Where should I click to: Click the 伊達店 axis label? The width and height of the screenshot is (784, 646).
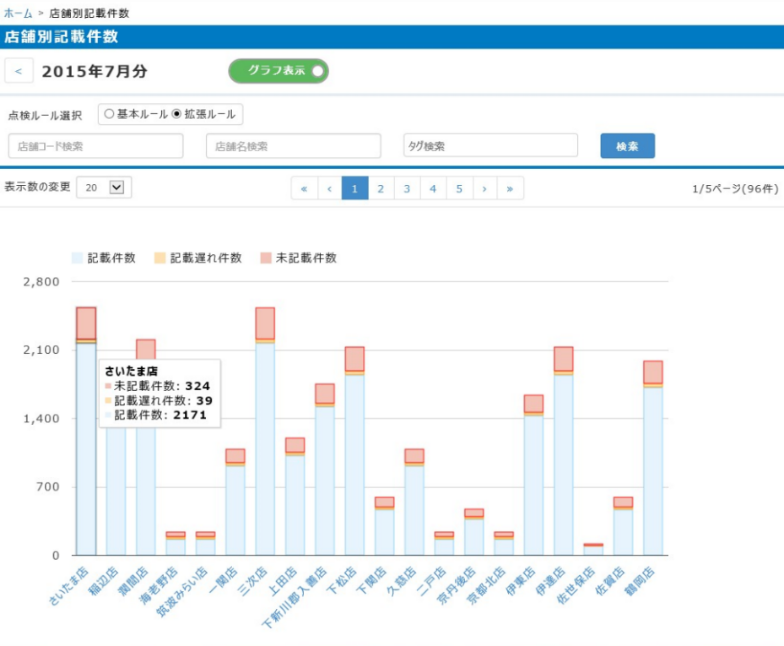[551, 580]
